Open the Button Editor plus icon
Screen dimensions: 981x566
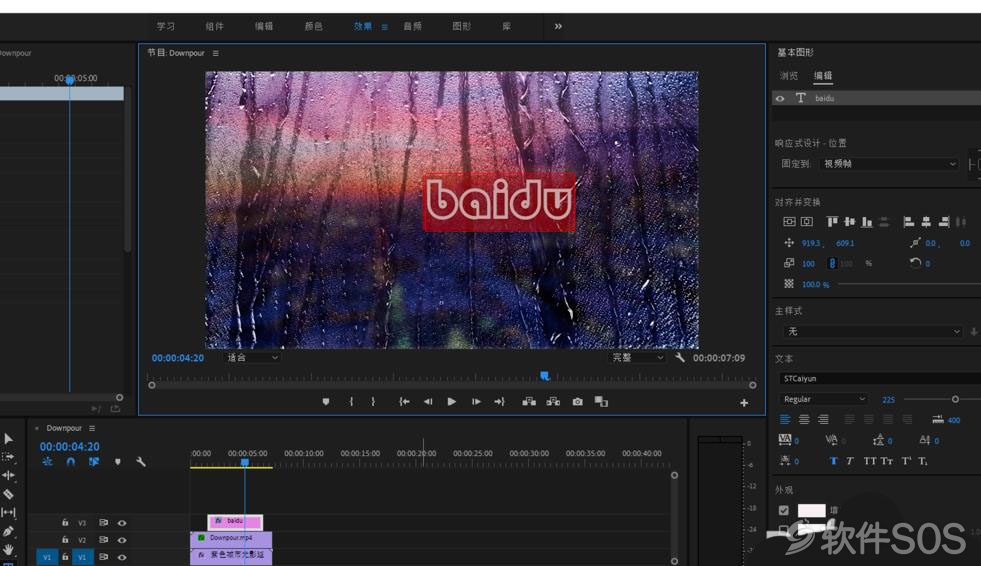[x=744, y=403]
